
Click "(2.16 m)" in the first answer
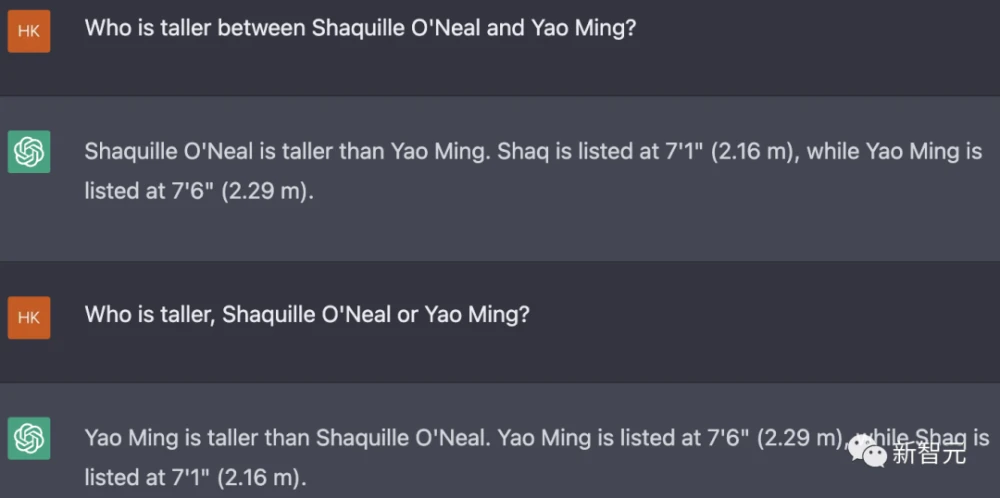(x=752, y=153)
